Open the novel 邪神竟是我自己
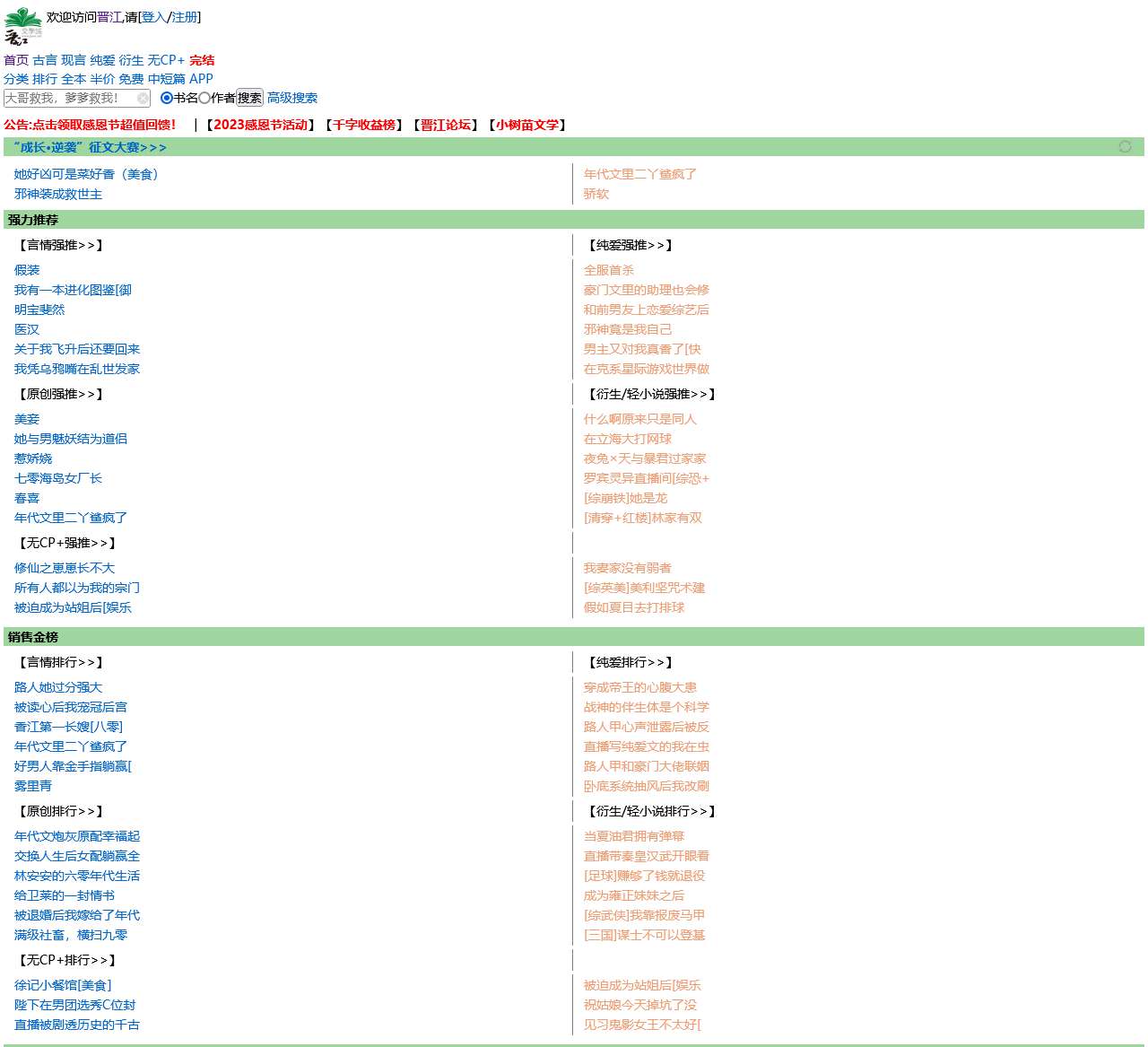 click(628, 329)
